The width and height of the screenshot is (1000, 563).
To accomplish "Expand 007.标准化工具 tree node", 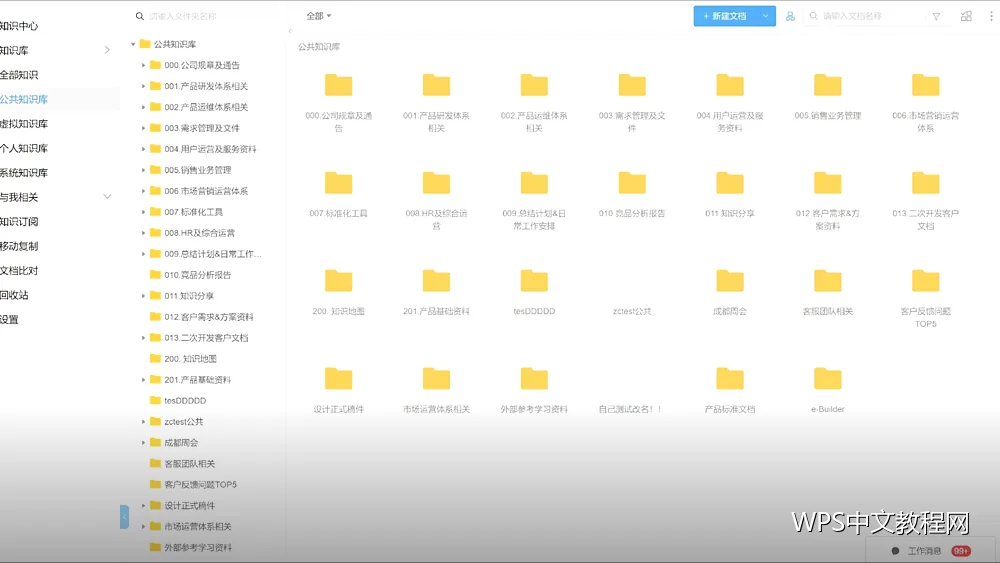I will tap(143, 212).
